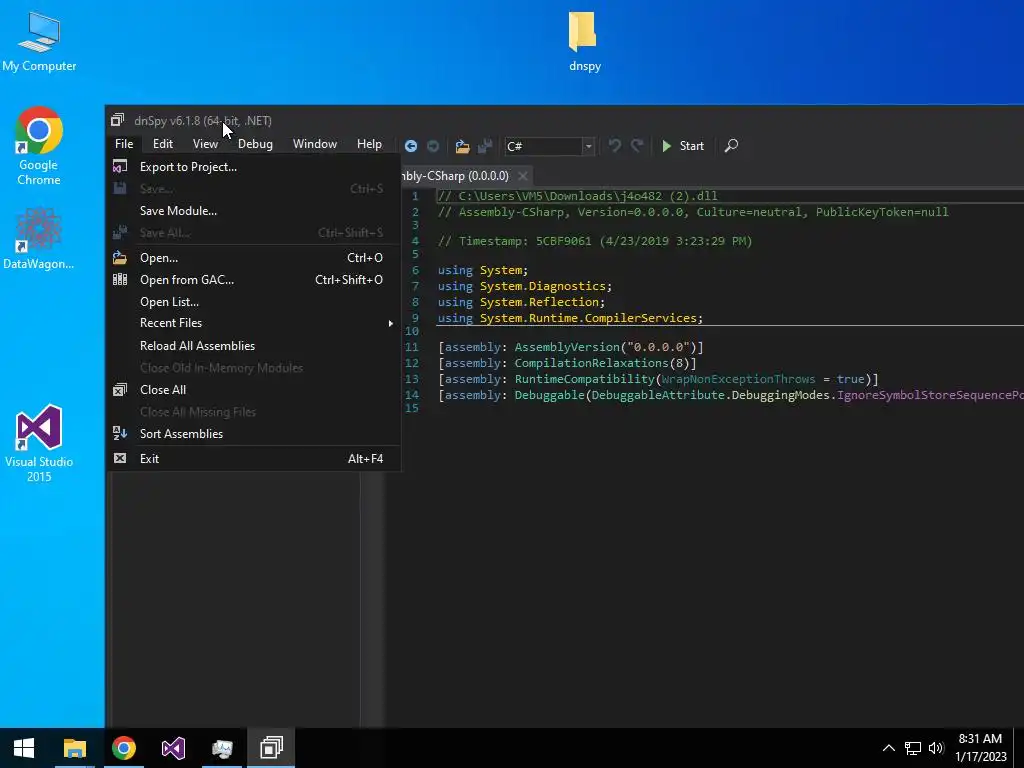Choose Export to Project
This screenshot has width=1024, height=768.
pyautogui.click(x=253, y=167)
